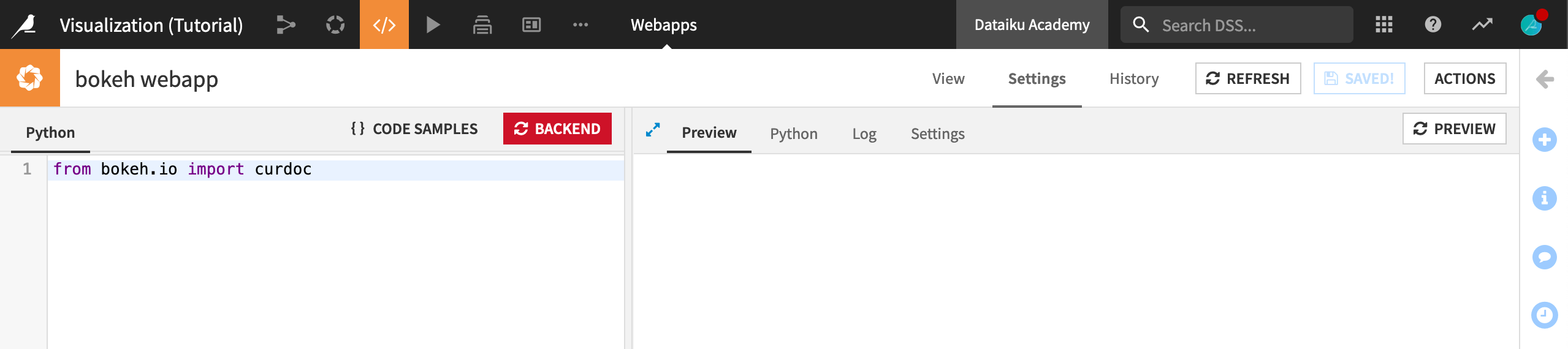The image size is (1568, 349).
Task: Click the red BACKEND restart button
Action: tap(557, 129)
